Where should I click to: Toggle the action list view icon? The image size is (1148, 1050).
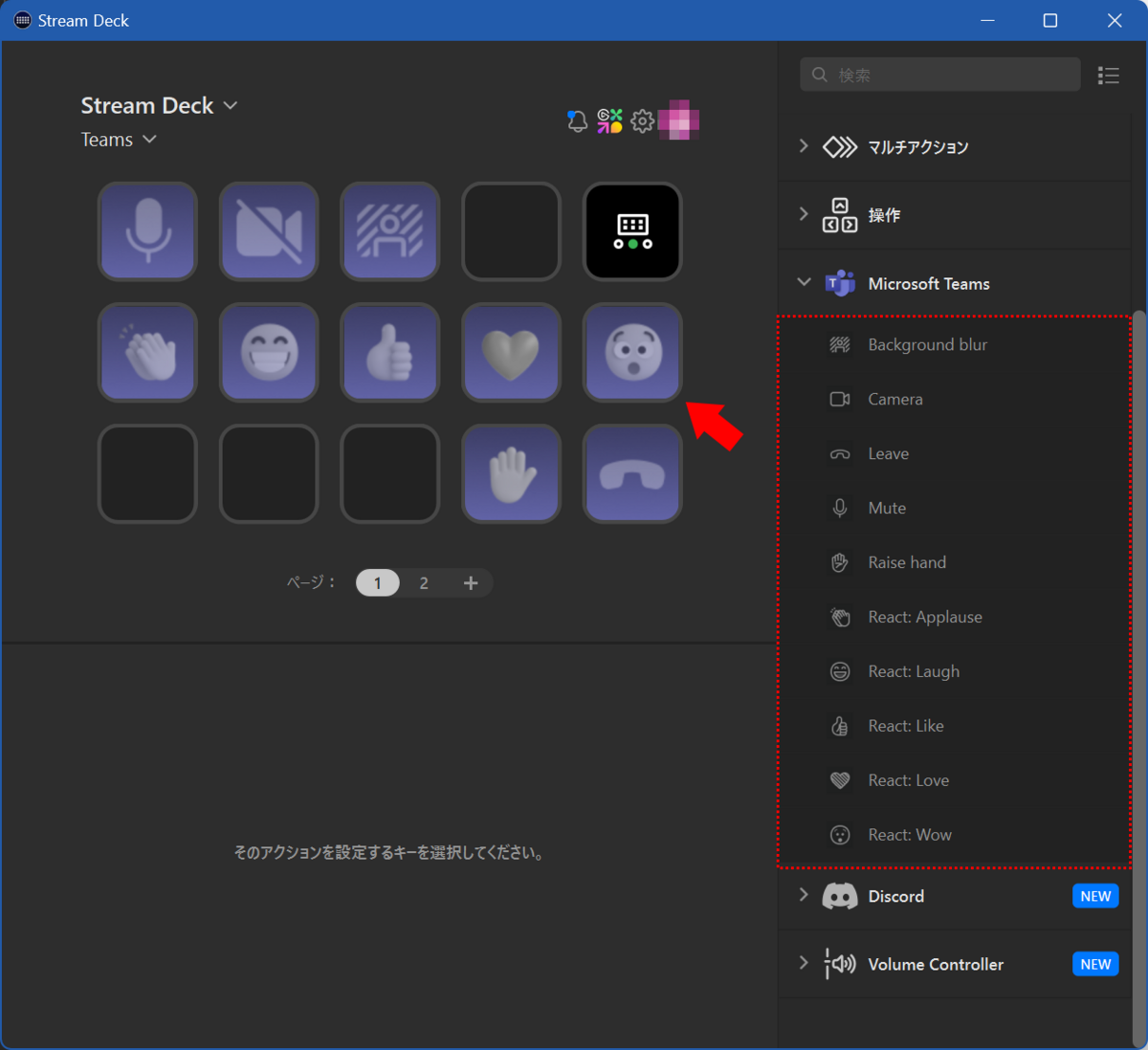[x=1109, y=76]
